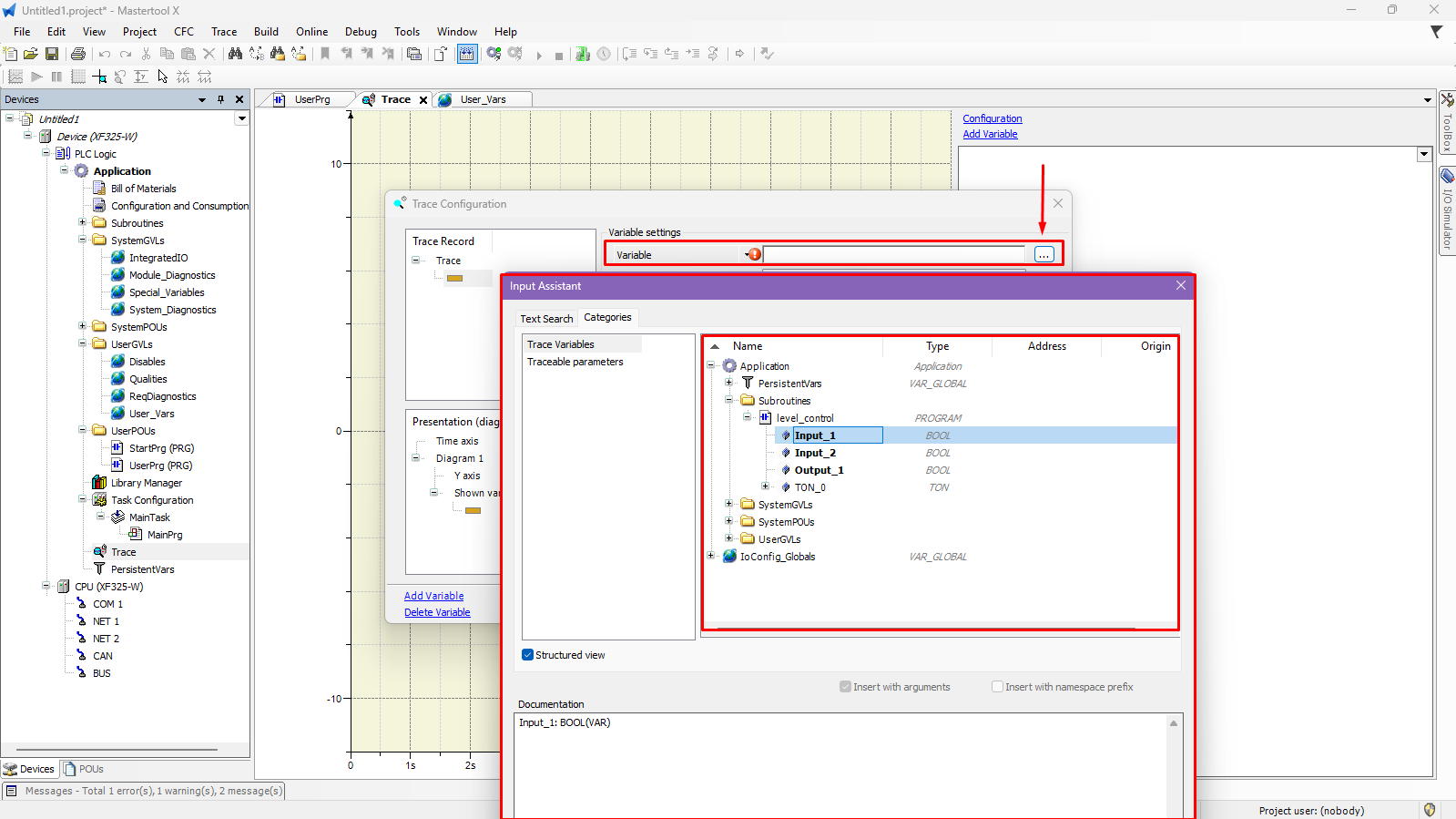Image resolution: width=1456 pixels, height=819 pixels.
Task: Enable Insert with namespace prefix checkbox
Action: coord(997,687)
